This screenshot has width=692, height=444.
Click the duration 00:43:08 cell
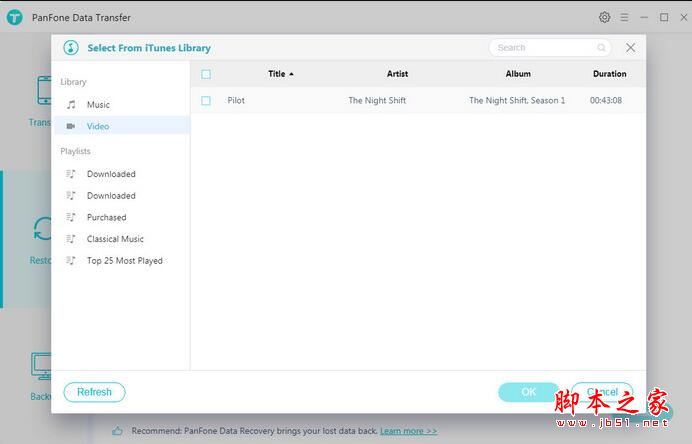click(x=606, y=100)
